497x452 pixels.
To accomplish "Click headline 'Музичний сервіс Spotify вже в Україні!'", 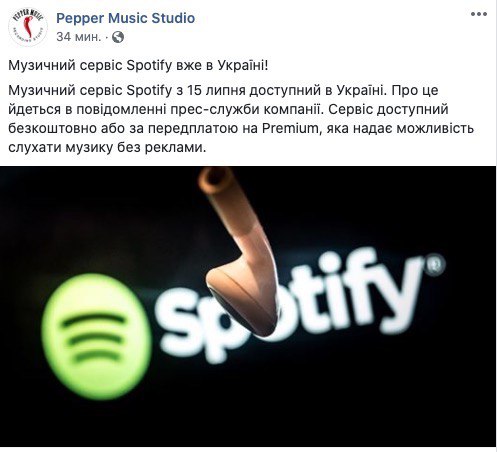I will tap(138, 66).
